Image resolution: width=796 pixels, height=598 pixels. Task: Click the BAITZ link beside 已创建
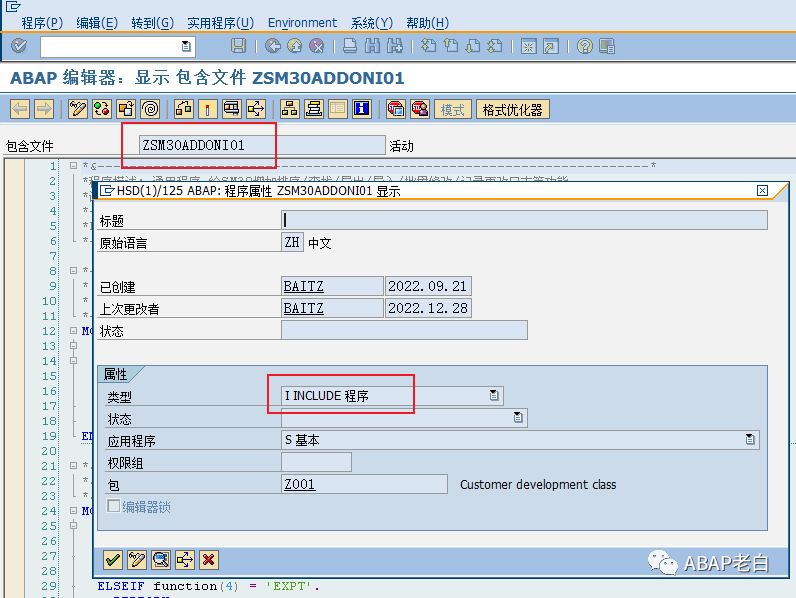(x=304, y=286)
